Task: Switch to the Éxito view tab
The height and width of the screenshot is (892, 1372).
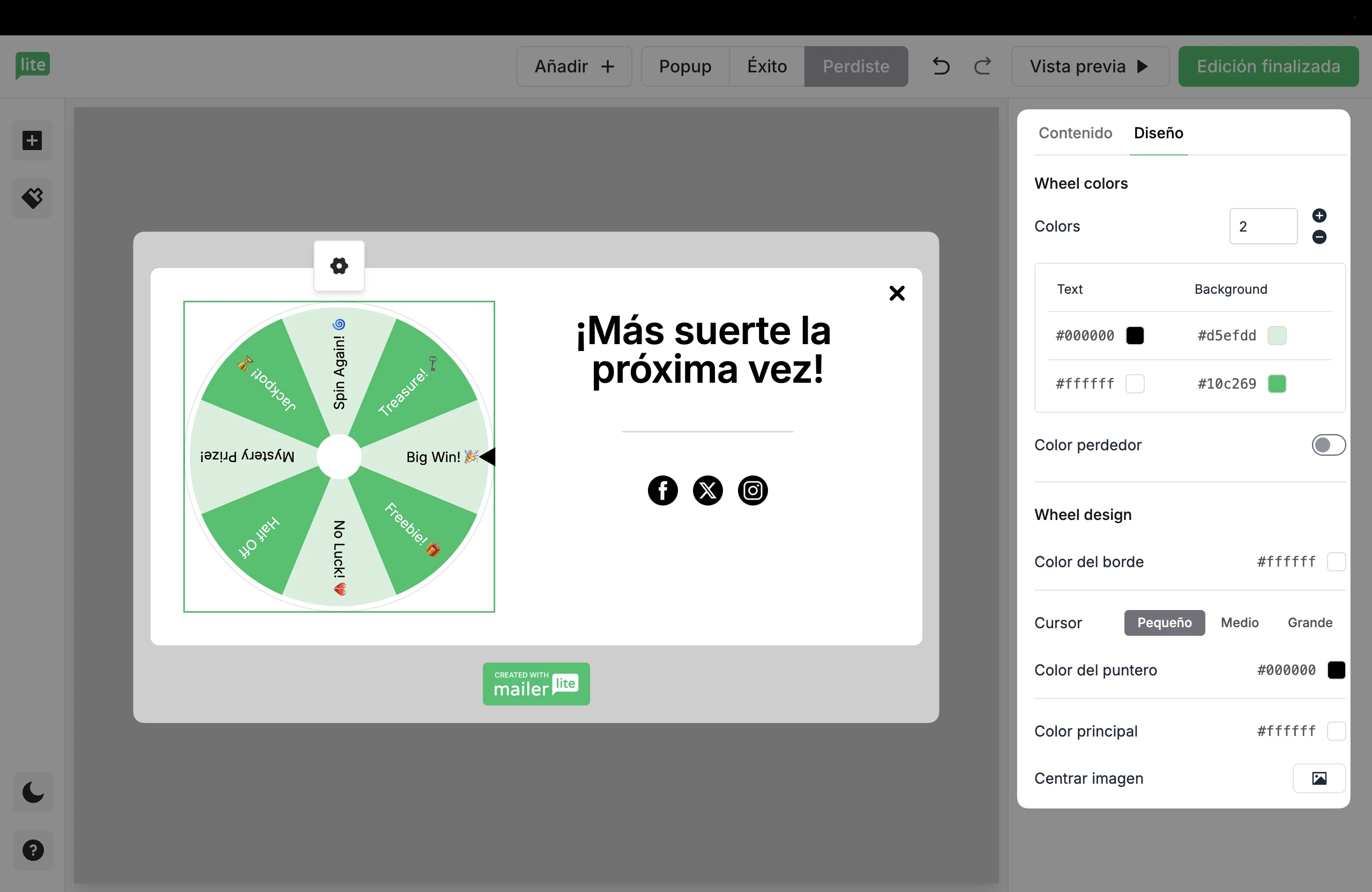Action: click(x=767, y=66)
